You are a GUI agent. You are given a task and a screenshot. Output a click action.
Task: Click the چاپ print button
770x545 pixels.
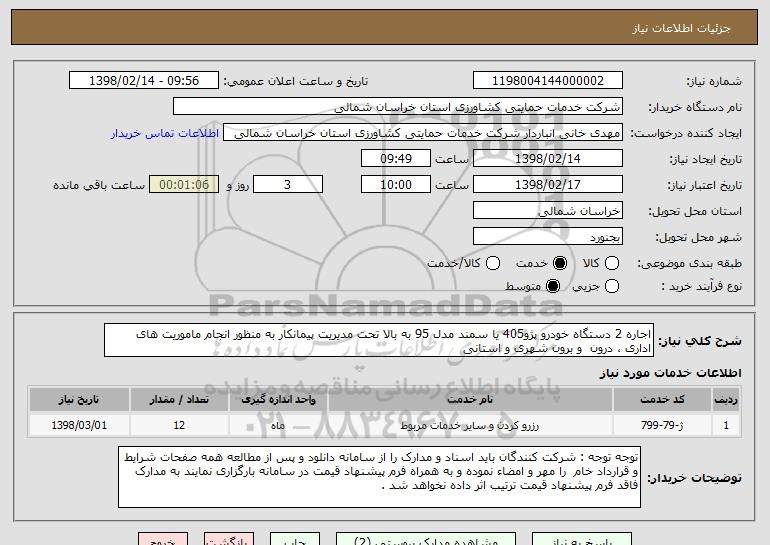[295, 539]
